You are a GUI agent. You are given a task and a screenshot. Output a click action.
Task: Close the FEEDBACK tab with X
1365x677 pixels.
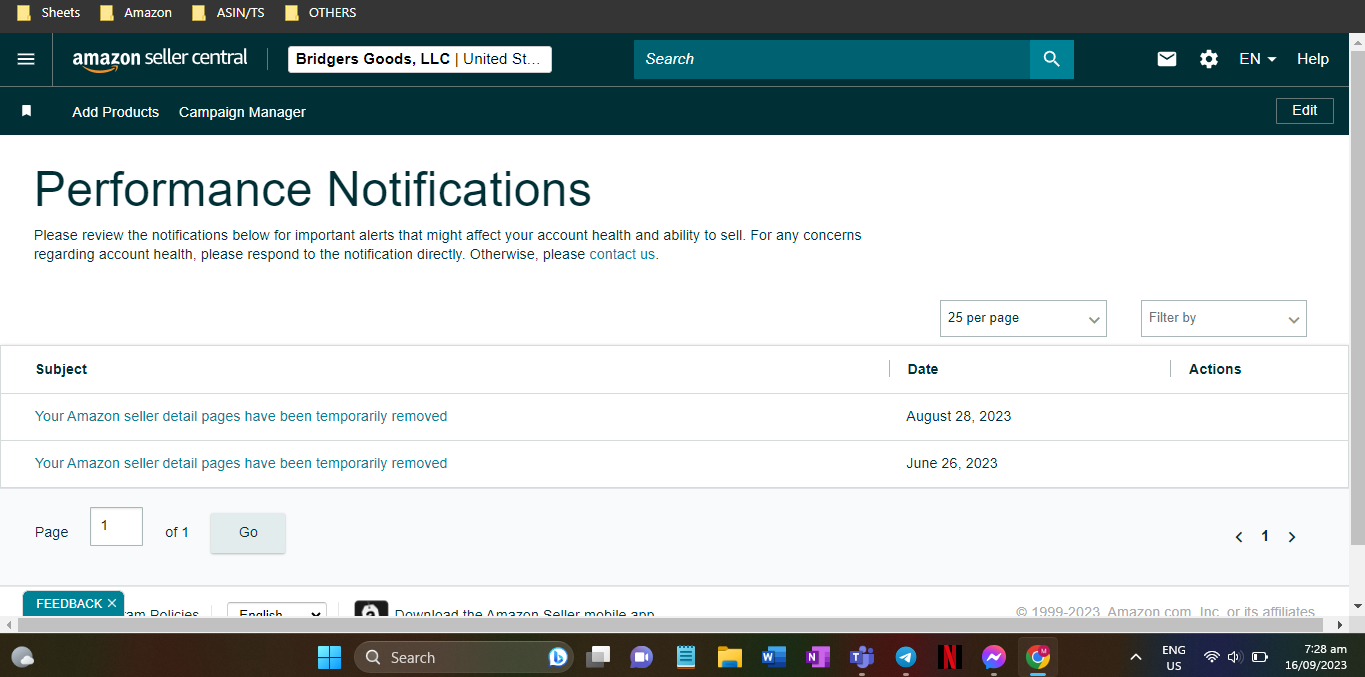tap(112, 603)
